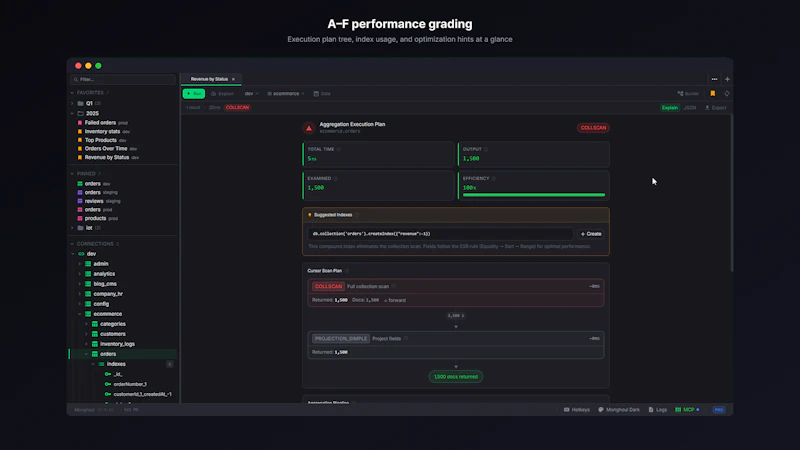800x450 pixels.
Task: Select the orderNumber_1 index
Action: click(x=130, y=384)
